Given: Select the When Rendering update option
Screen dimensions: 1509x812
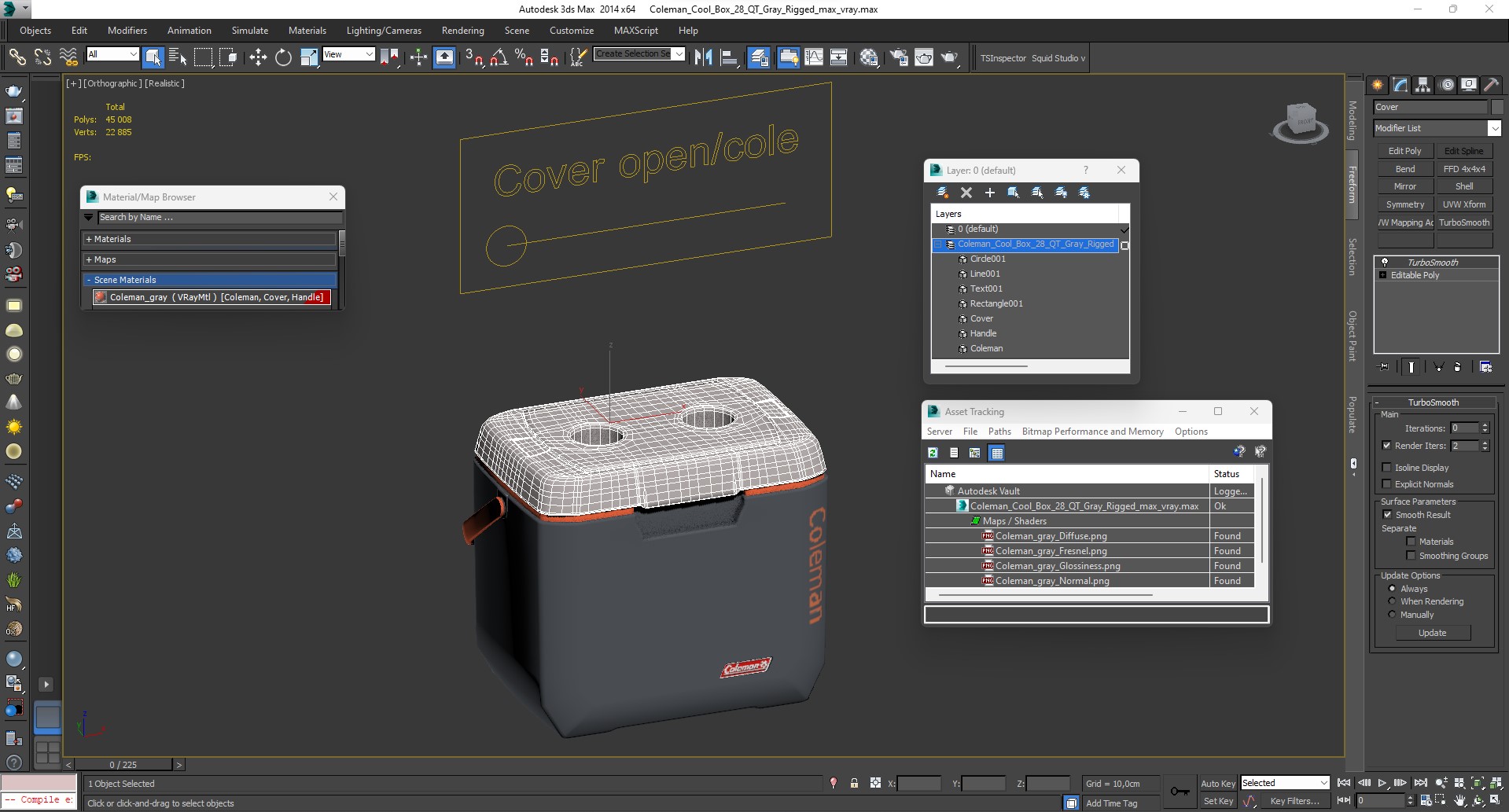Looking at the screenshot, I should point(1393,601).
